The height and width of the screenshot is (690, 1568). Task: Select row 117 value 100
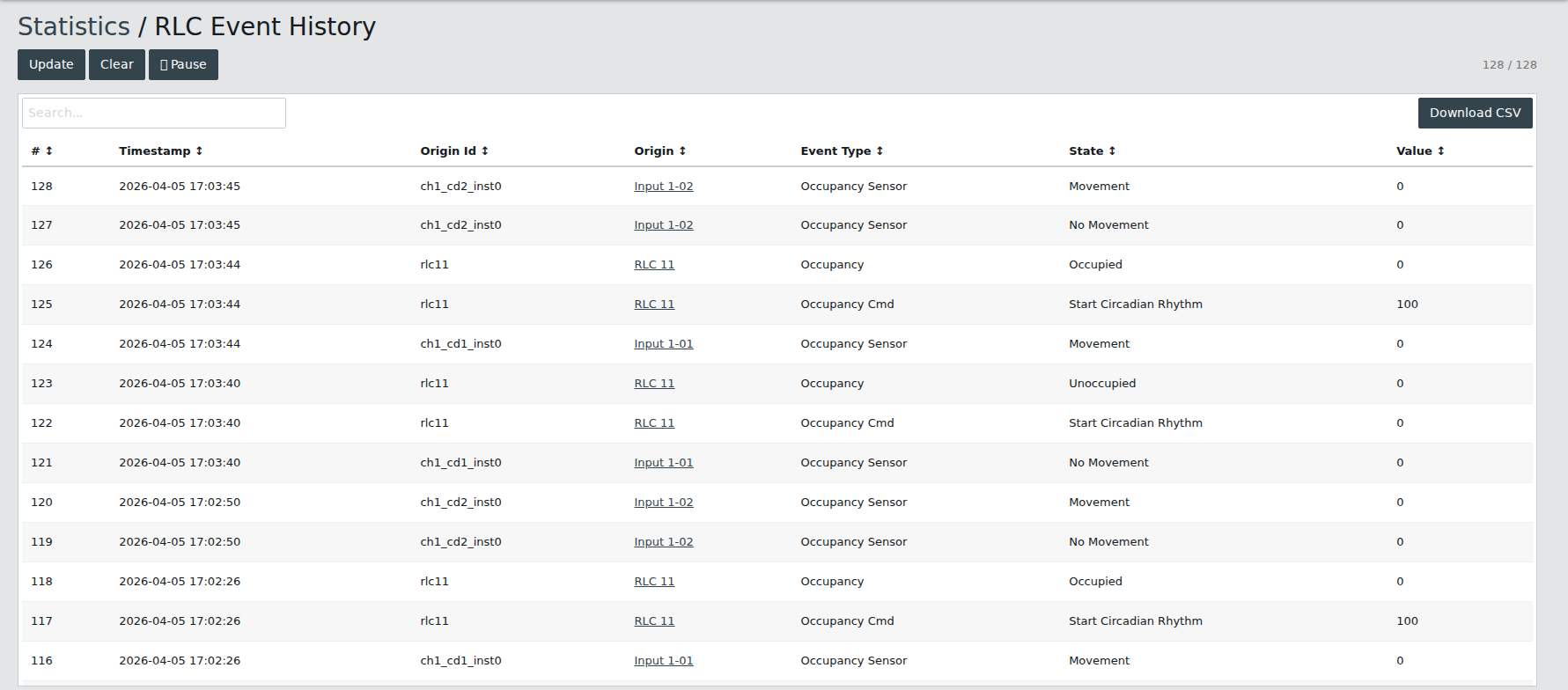click(x=1407, y=620)
